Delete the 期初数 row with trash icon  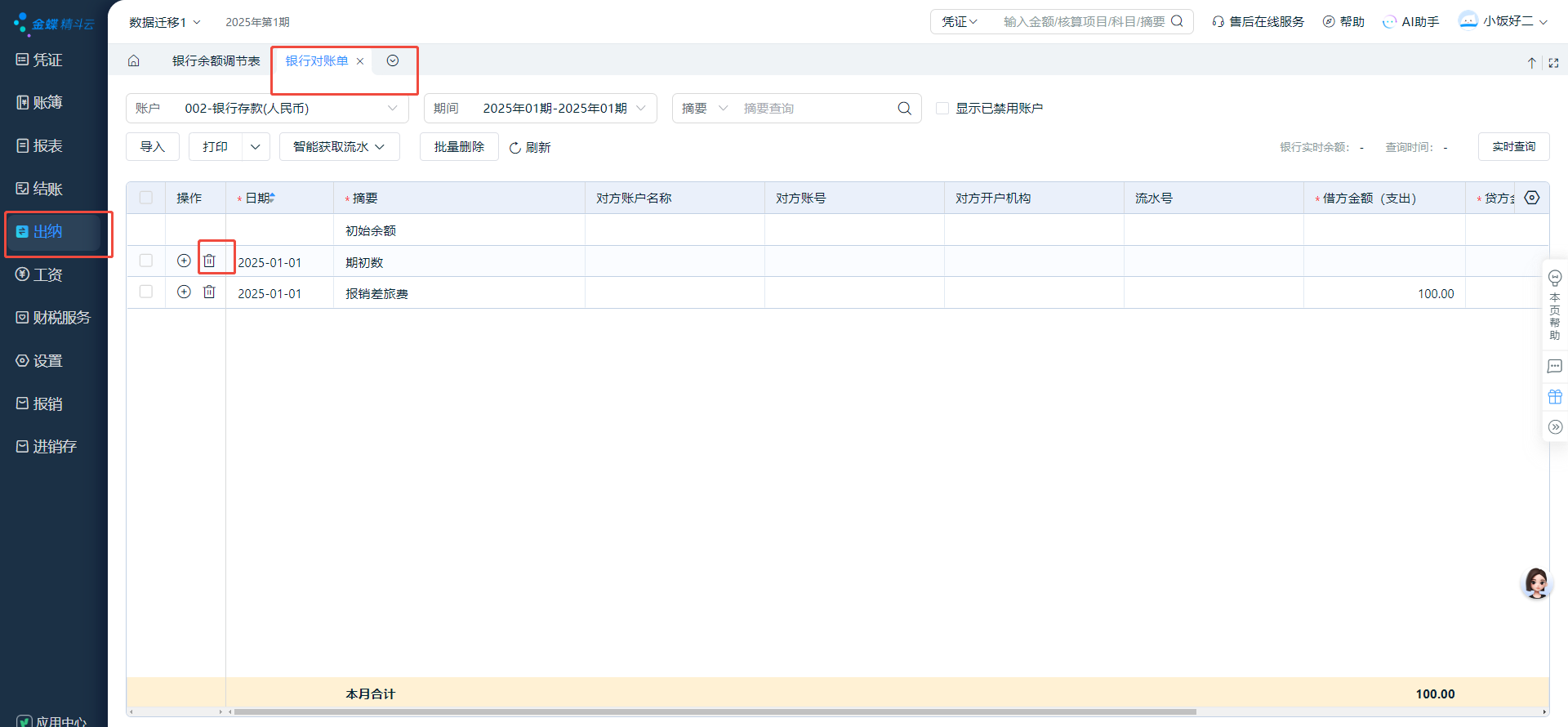click(x=209, y=261)
